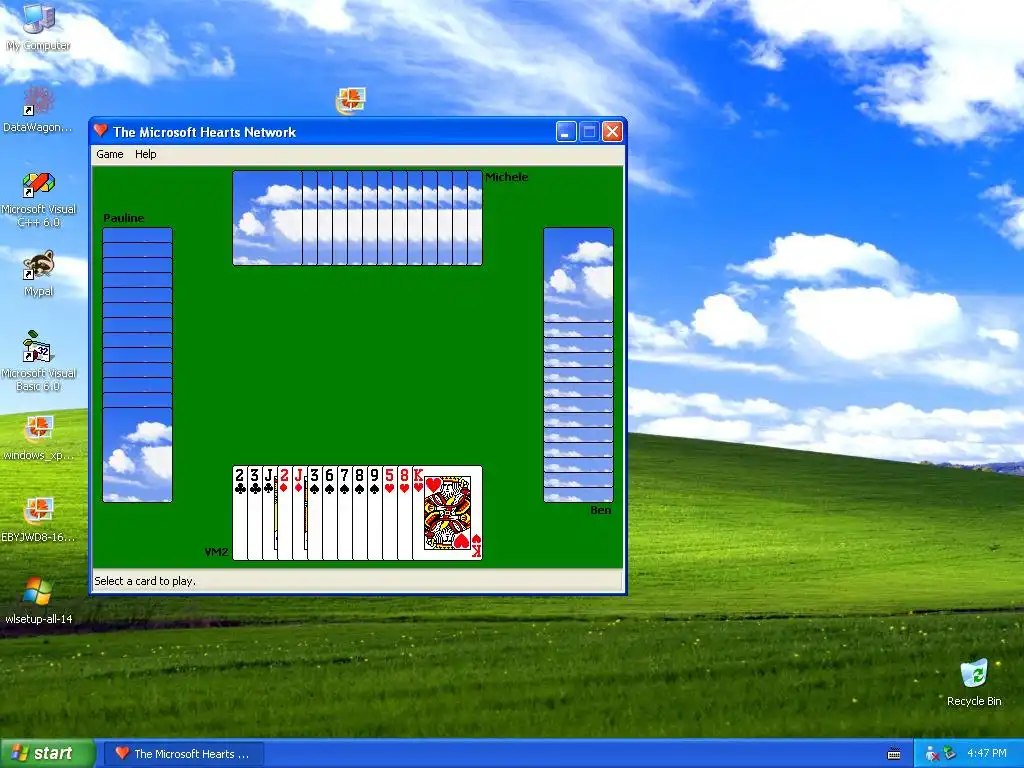Choose the 6 of spades card
The height and width of the screenshot is (768, 1024).
330,513
